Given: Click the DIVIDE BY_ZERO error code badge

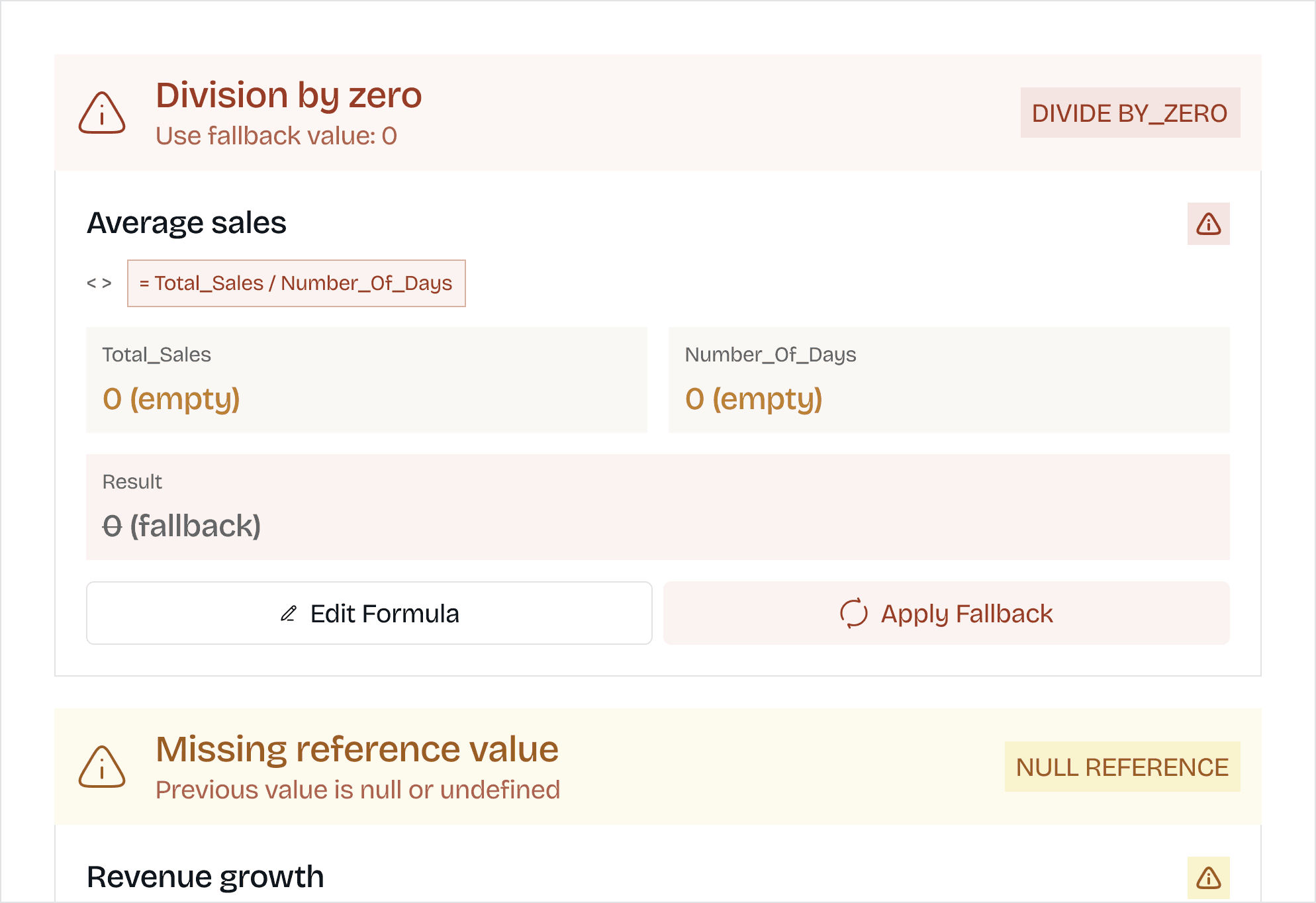Looking at the screenshot, I should 1129,113.
